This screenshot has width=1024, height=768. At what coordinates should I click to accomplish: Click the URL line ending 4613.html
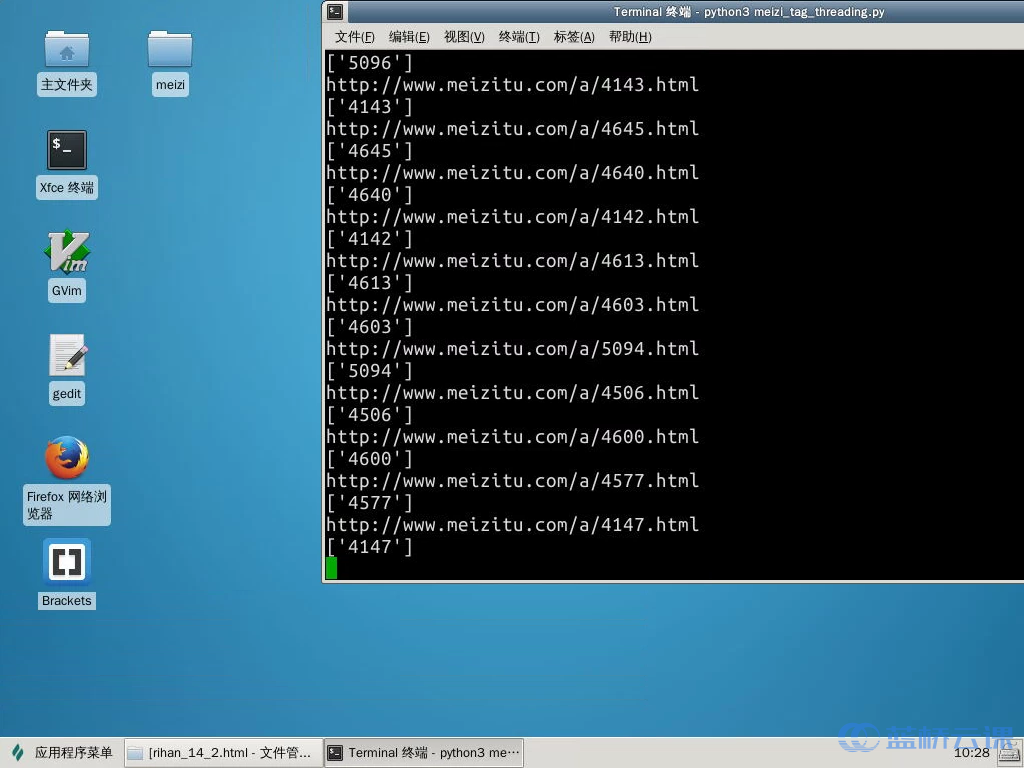tap(512, 261)
